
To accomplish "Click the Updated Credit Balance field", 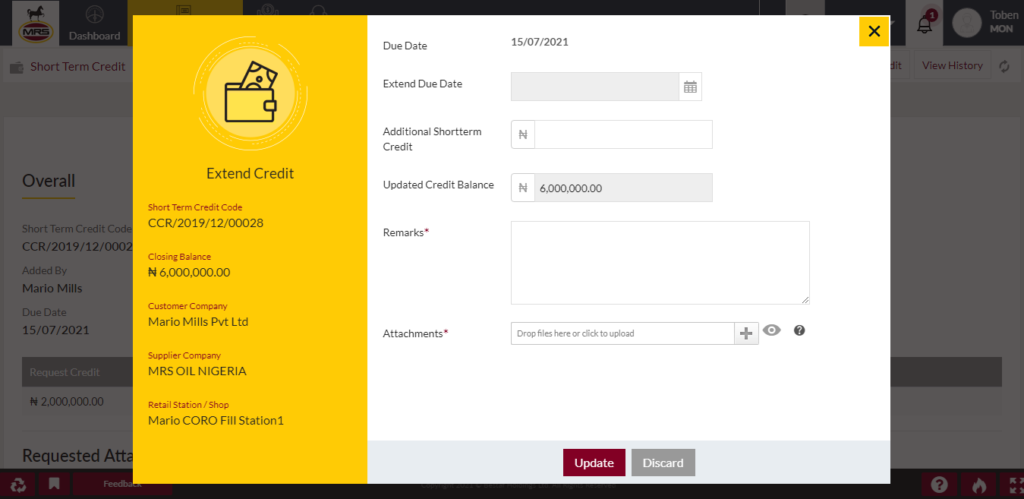I will click(623, 187).
